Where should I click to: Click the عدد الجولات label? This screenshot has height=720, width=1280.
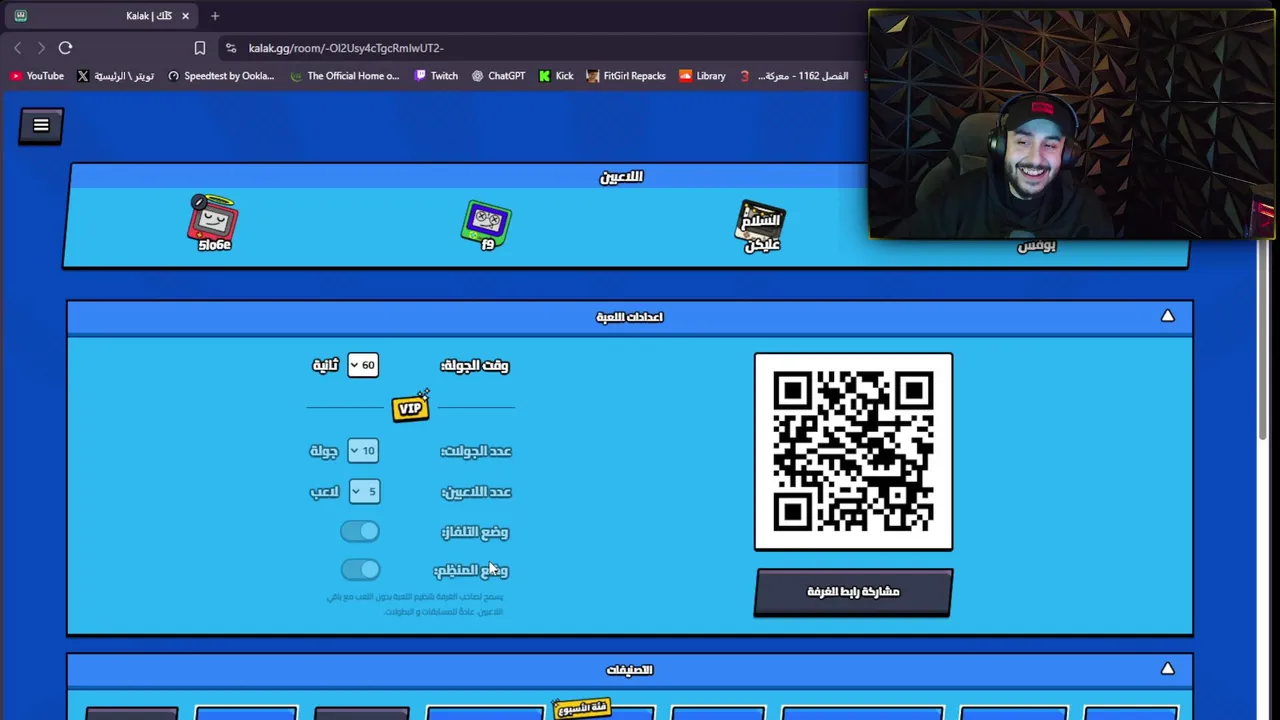coord(476,451)
